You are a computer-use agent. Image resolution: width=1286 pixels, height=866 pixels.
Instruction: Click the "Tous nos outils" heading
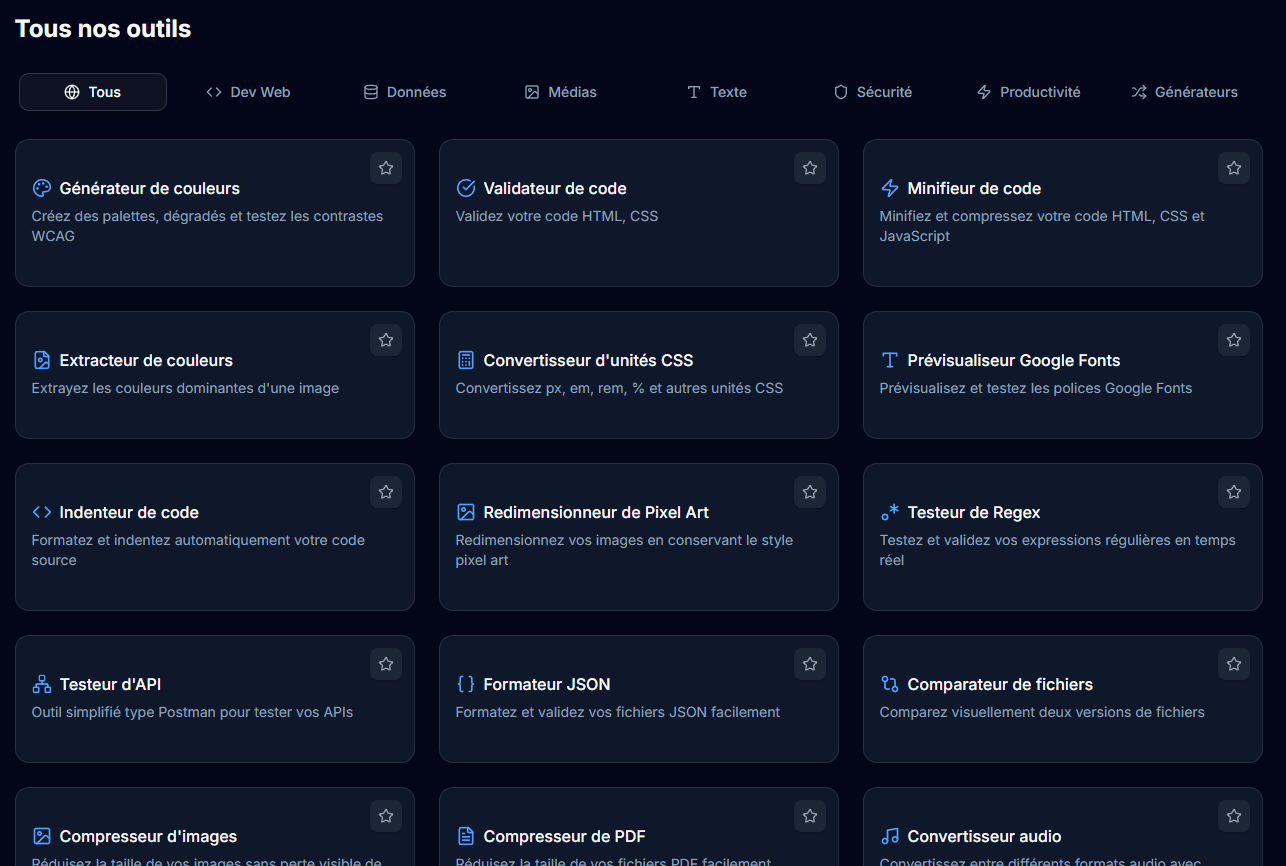[x=103, y=29]
